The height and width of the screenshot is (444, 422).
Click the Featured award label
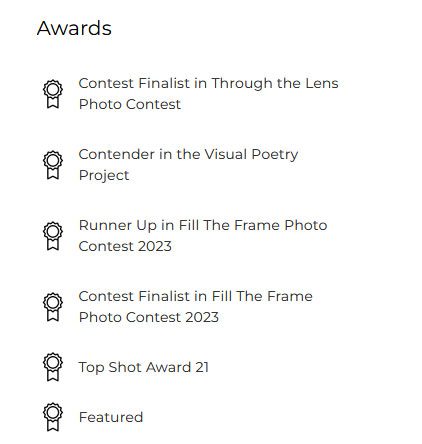click(x=111, y=417)
